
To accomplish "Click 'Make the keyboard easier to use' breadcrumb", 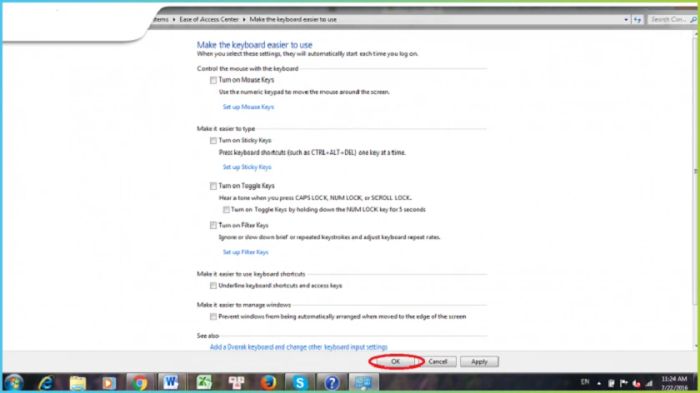I will (293, 20).
